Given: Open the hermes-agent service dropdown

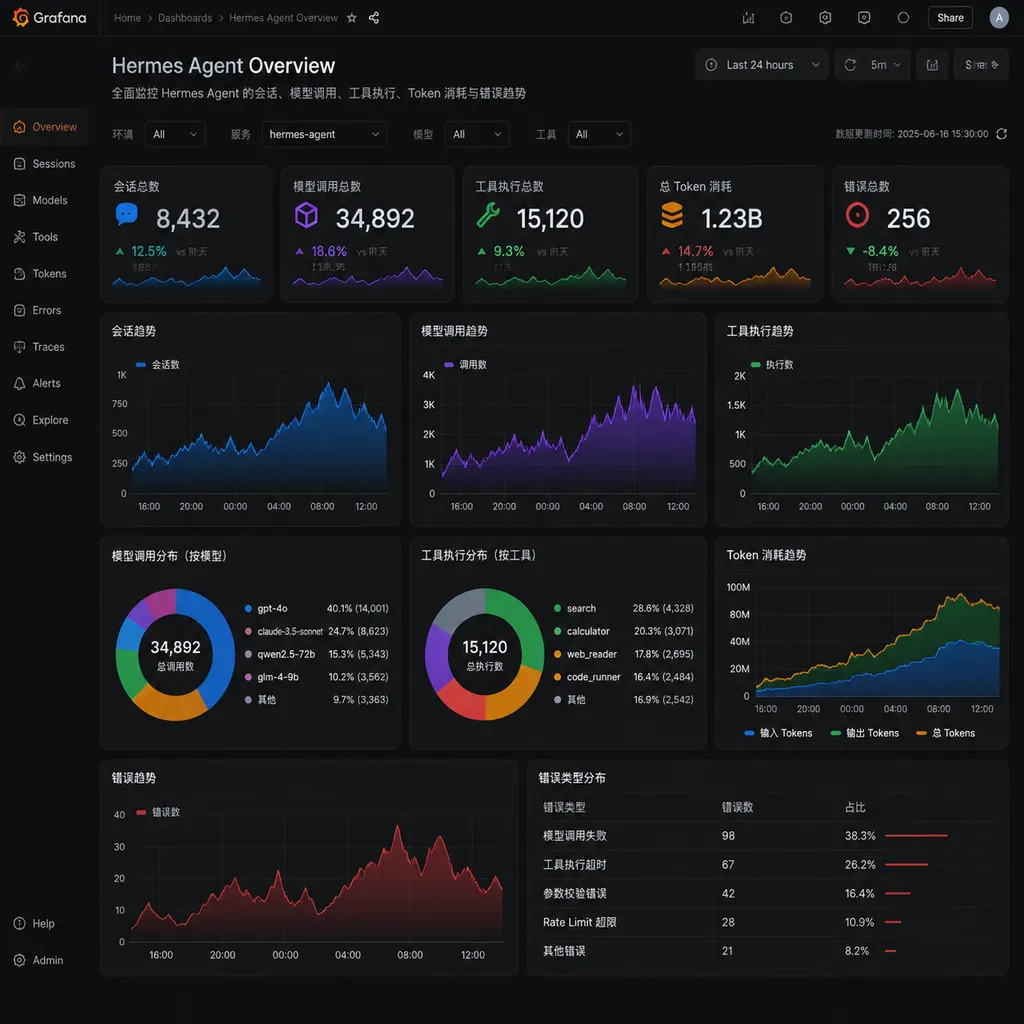Looking at the screenshot, I should 325,134.
